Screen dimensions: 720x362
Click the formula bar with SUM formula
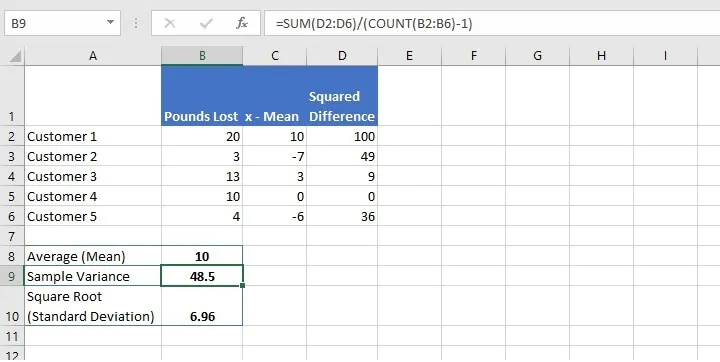[492, 23]
